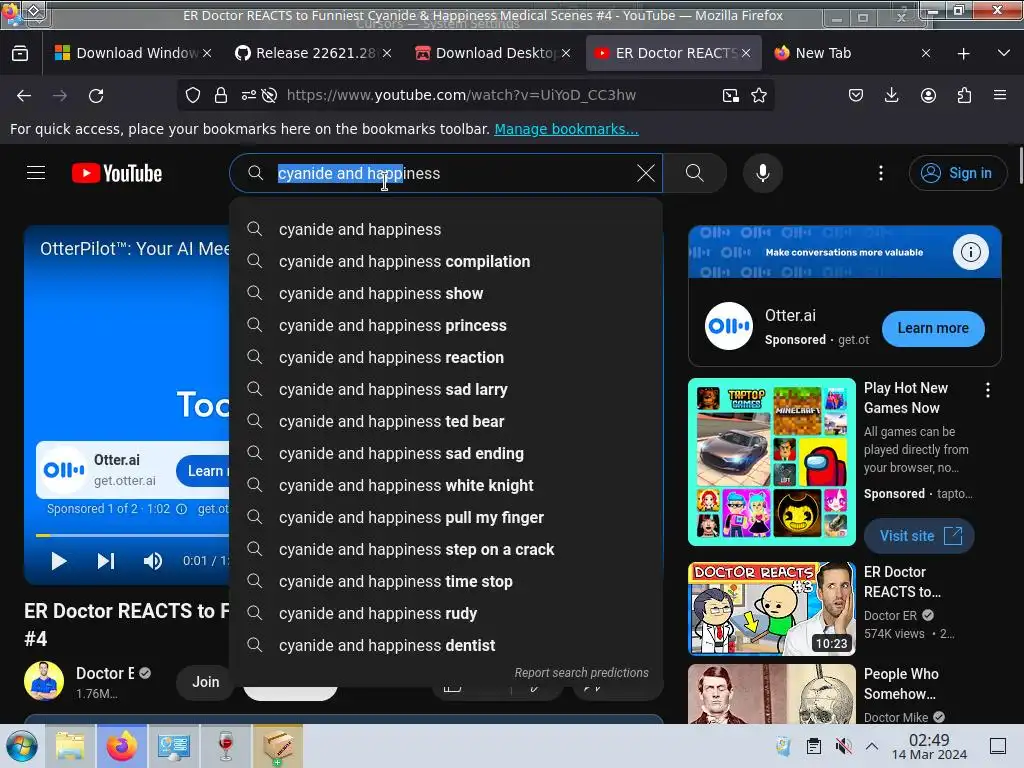This screenshot has width=1024, height=768.
Task: Choose 'cyanide and happiness rudy' suggestion
Action: coord(446,613)
